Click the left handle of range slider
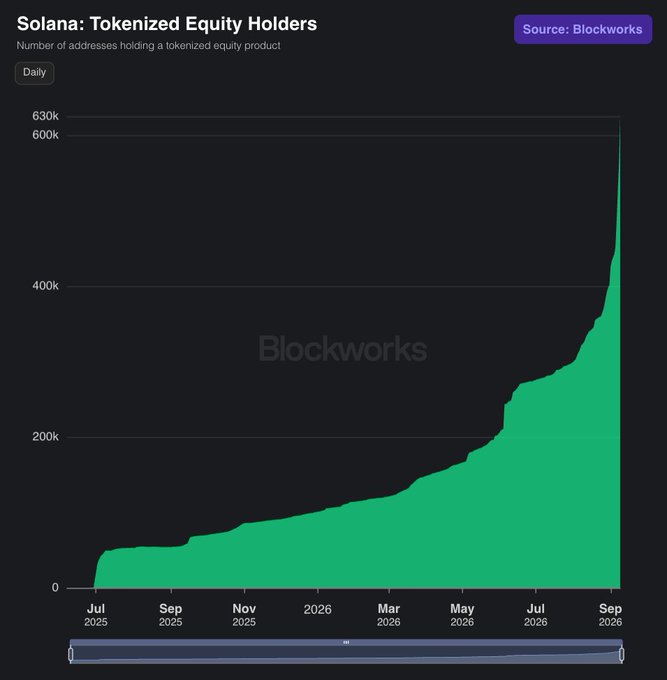 pos(71,654)
